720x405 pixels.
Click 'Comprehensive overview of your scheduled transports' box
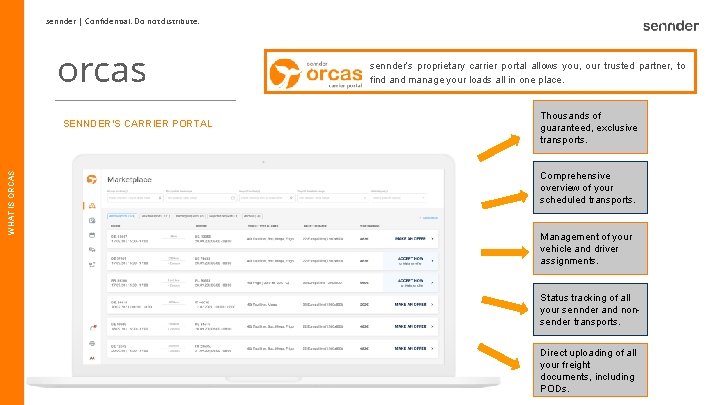point(590,187)
